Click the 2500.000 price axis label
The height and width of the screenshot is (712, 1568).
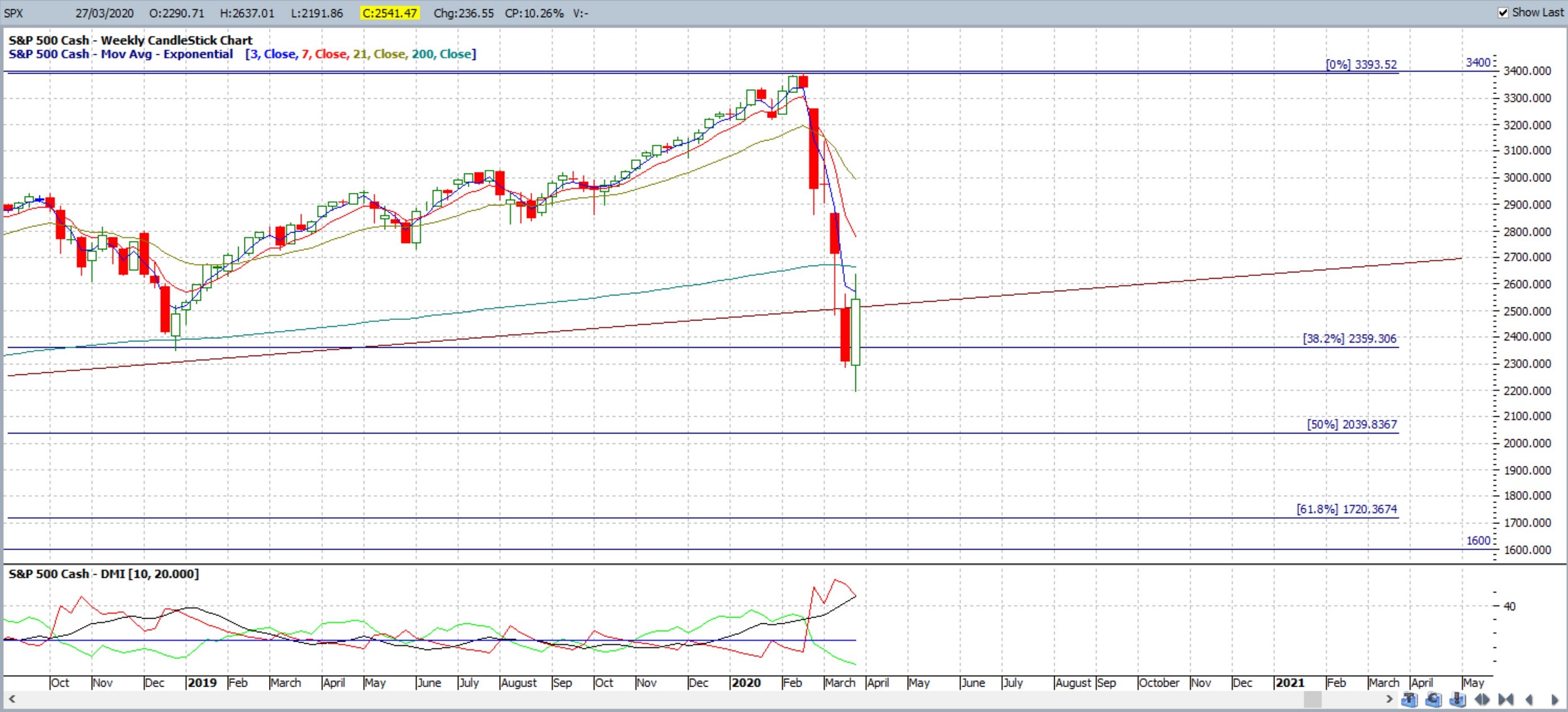pos(1527,312)
